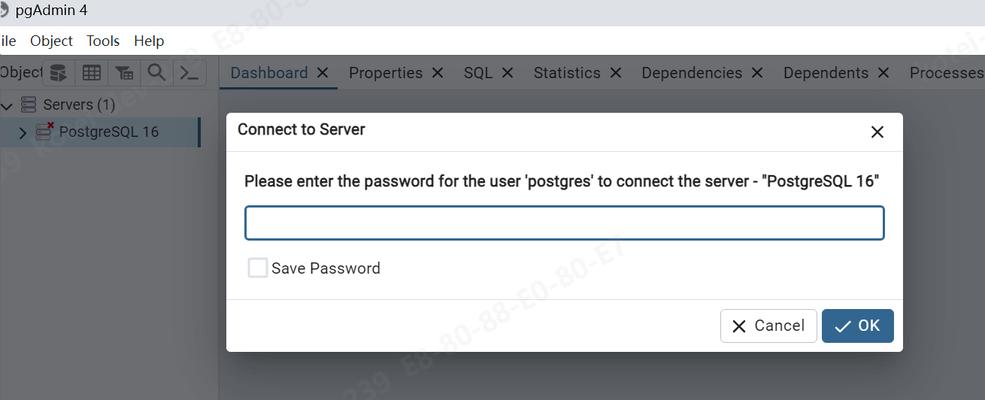Click the Servers group icon
The image size is (985, 400).
pos(28,104)
